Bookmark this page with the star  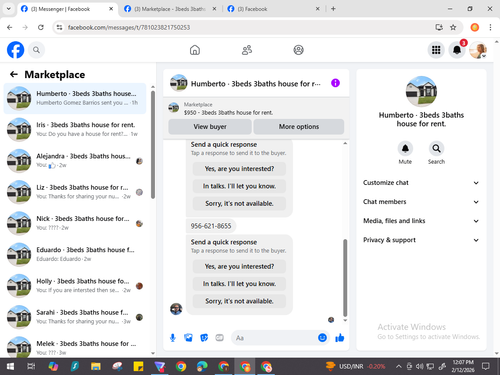[x=453, y=27]
